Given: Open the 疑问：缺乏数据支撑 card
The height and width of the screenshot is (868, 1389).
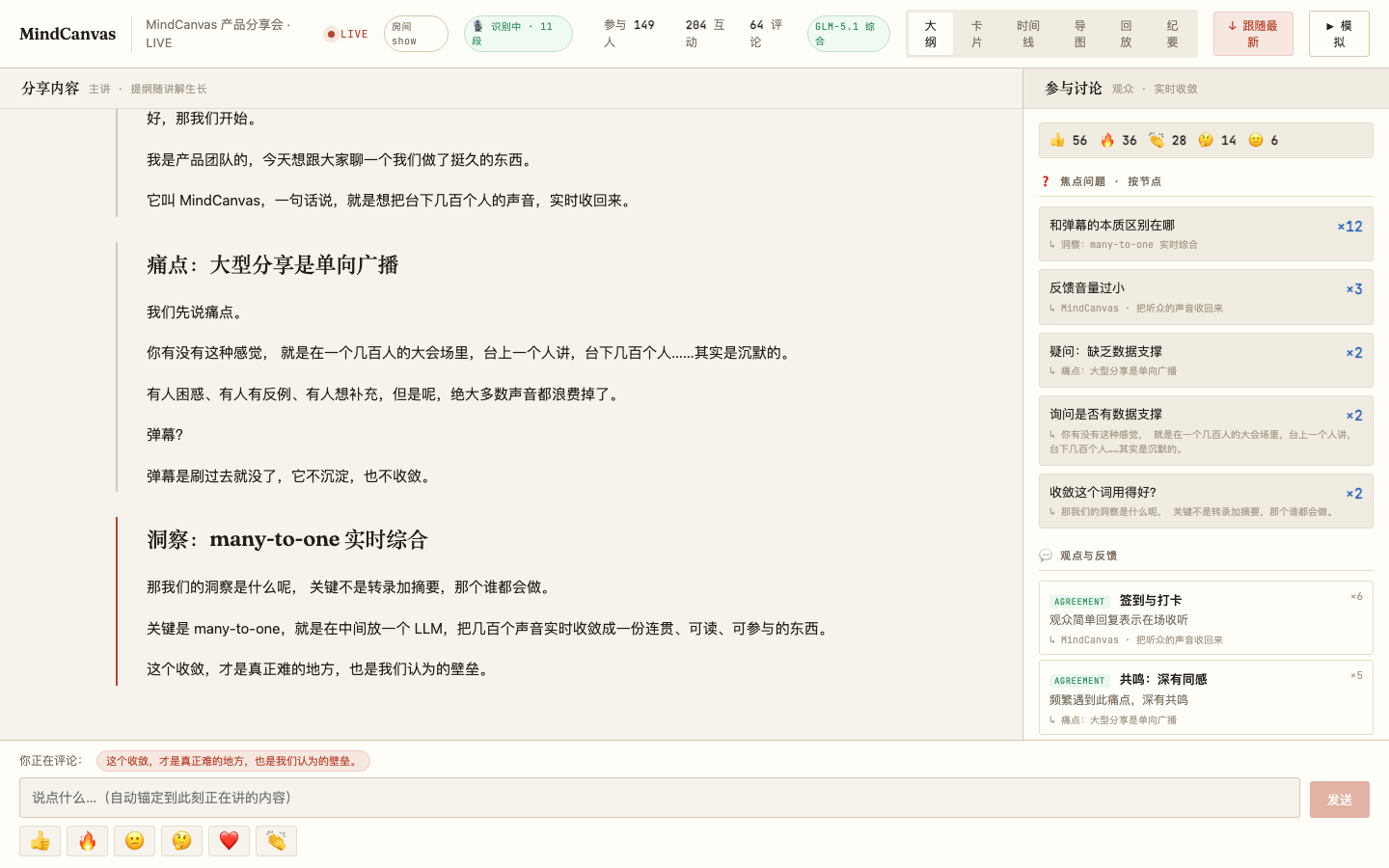Looking at the screenshot, I should click(x=1206, y=361).
